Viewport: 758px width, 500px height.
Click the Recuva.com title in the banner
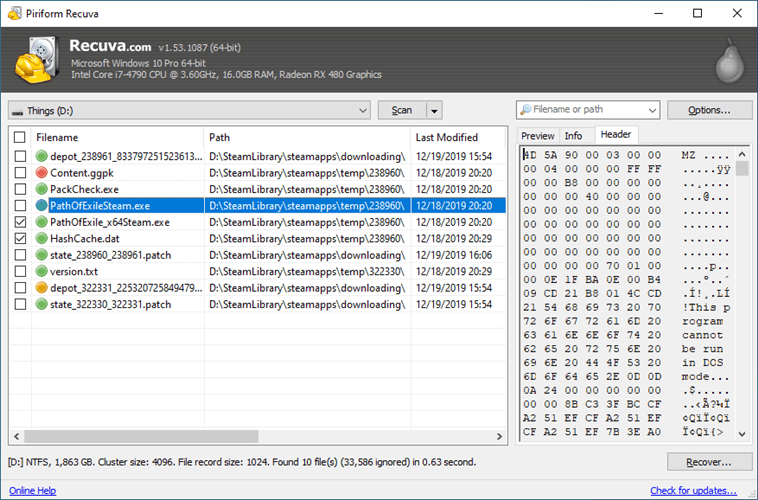[110, 45]
